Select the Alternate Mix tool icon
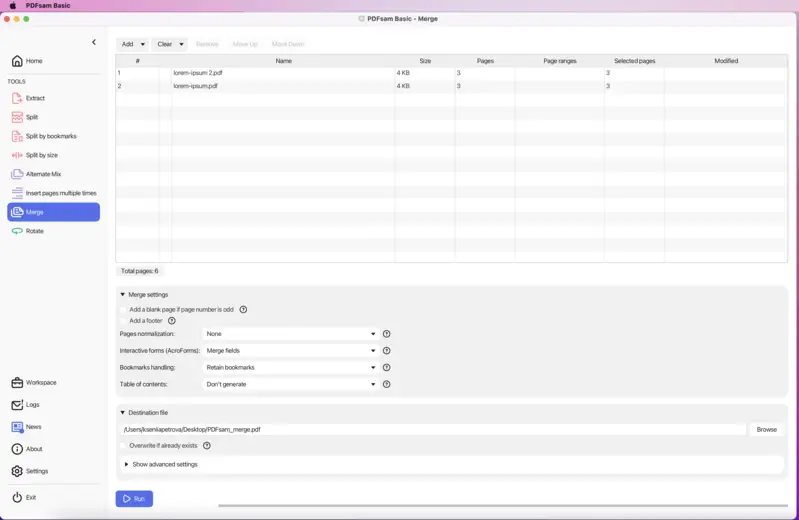Viewport: 799px width, 520px height. coord(17,174)
